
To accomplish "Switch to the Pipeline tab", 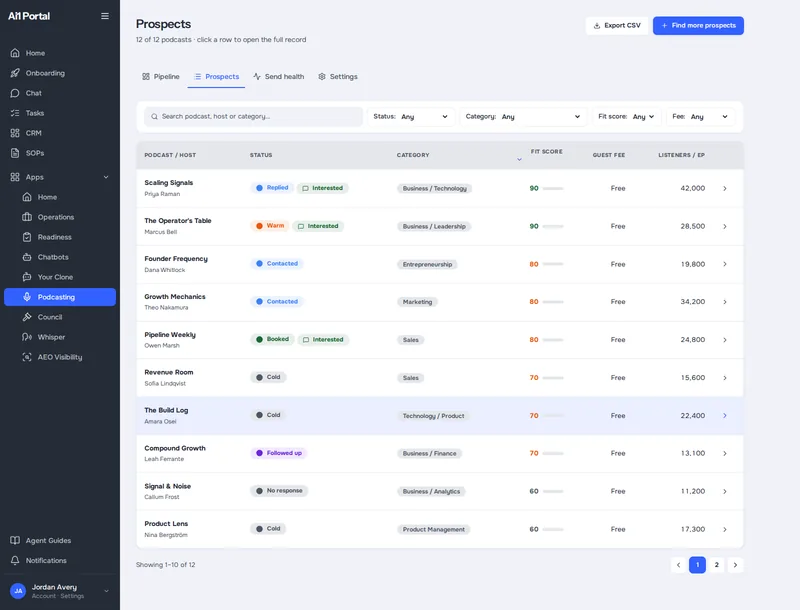I will pyautogui.click(x=161, y=77).
